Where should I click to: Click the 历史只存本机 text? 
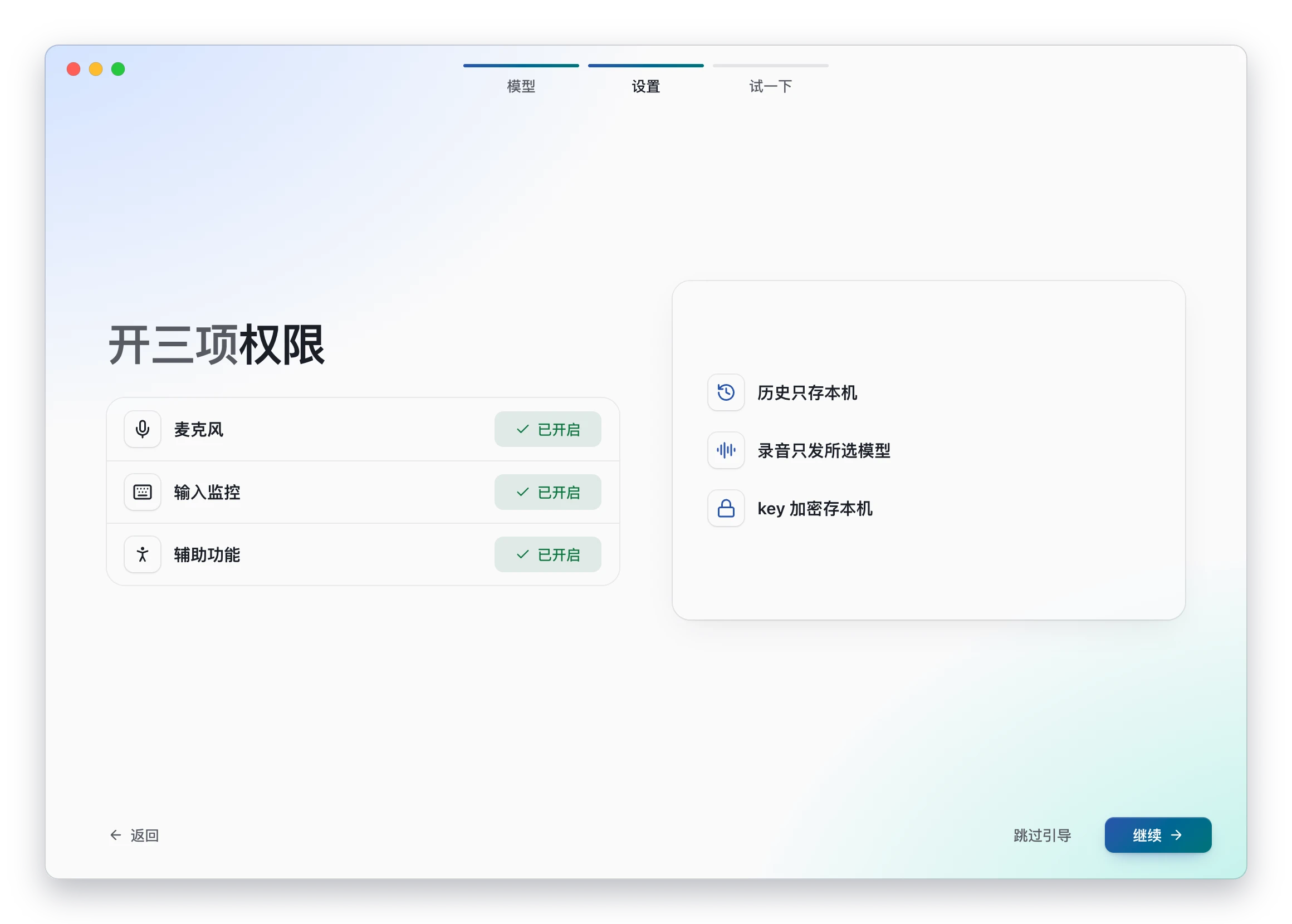coord(807,392)
